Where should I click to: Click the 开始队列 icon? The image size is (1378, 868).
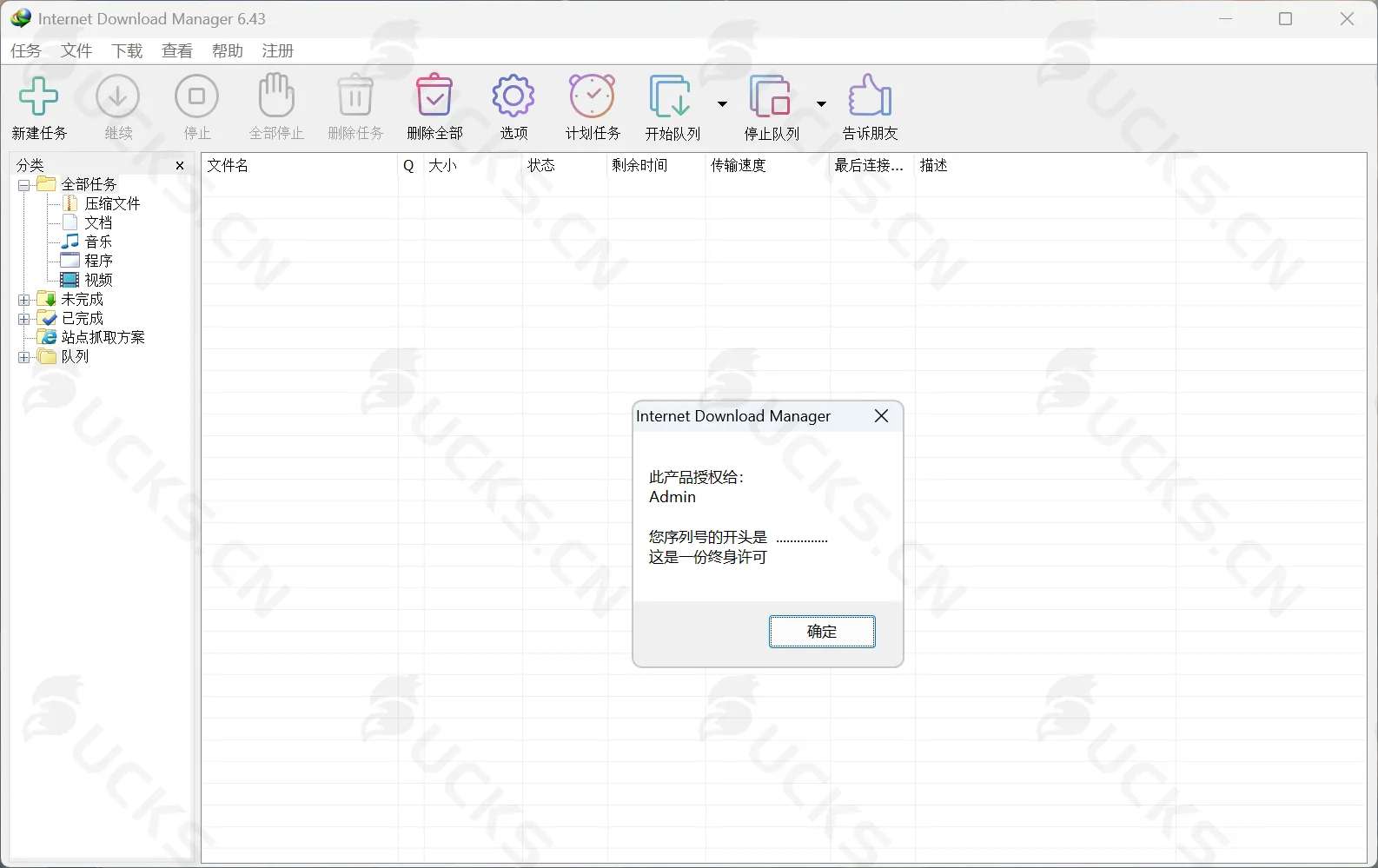(671, 96)
